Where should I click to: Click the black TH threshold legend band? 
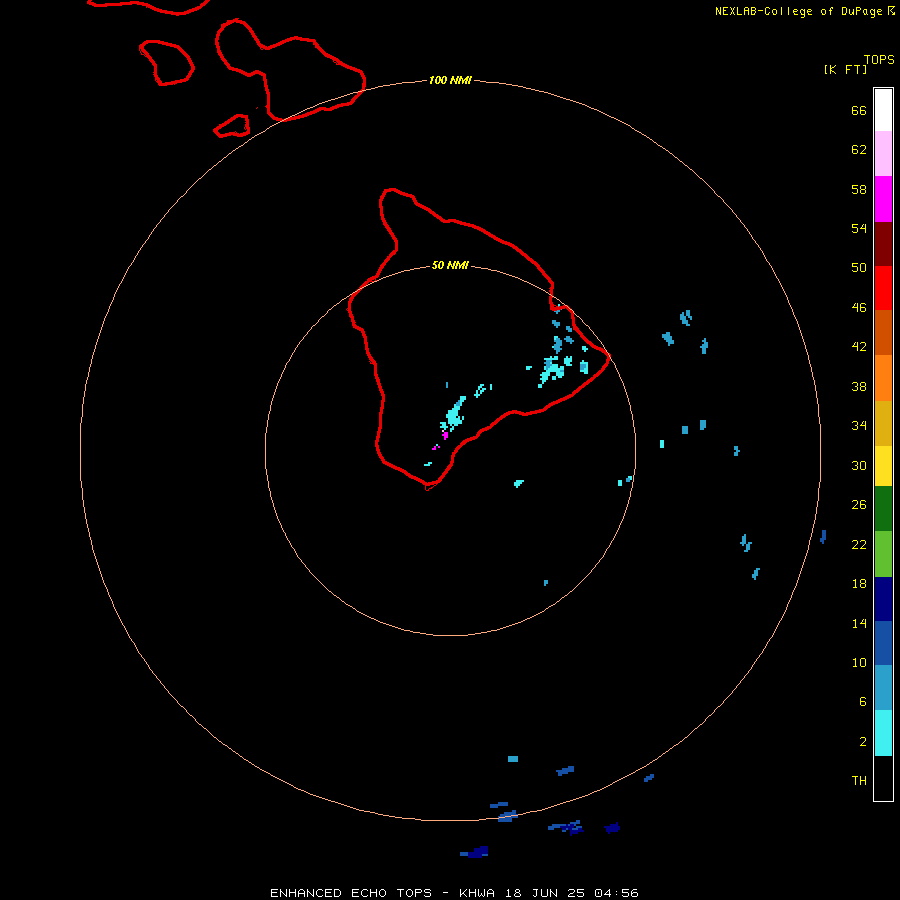[x=883, y=778]
